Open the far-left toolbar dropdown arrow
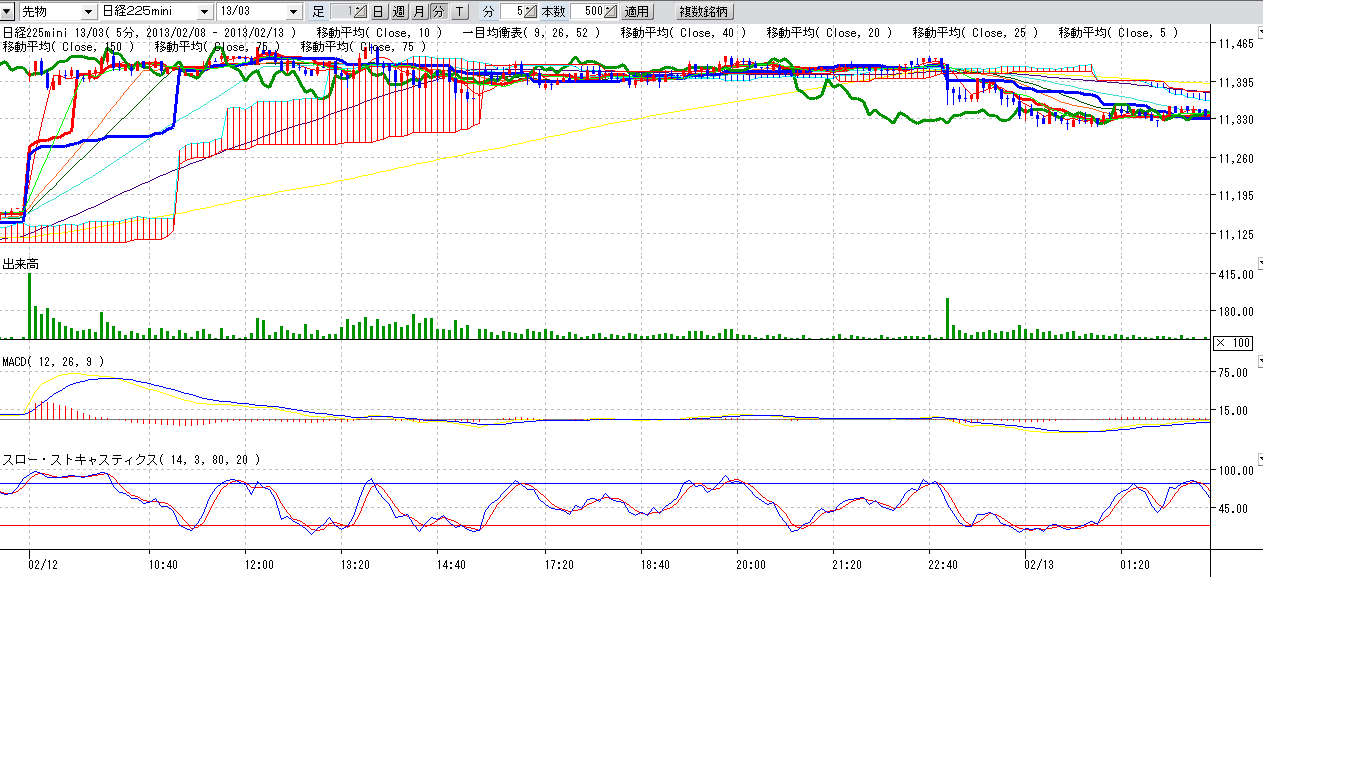 7,12
